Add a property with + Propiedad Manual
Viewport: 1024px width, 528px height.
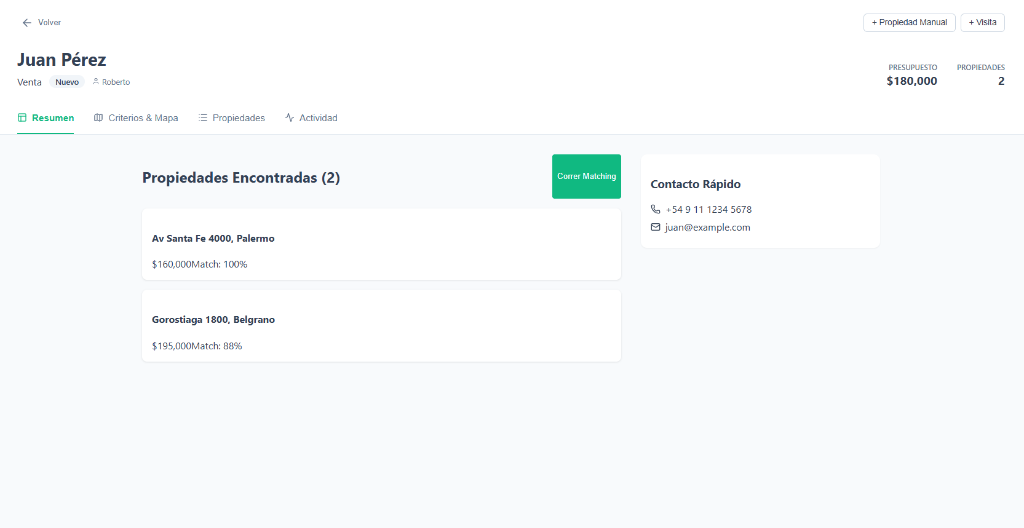click(909, 22)
